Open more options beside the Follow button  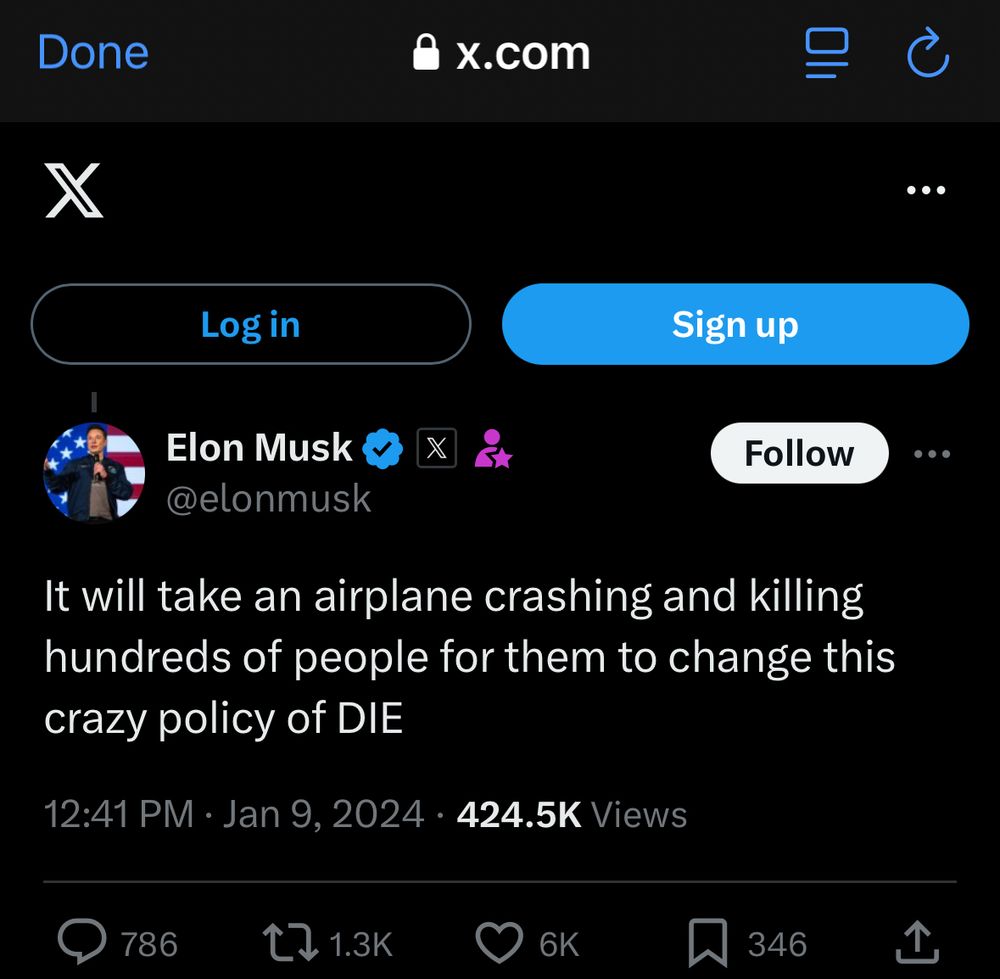[x=932, y=453]
